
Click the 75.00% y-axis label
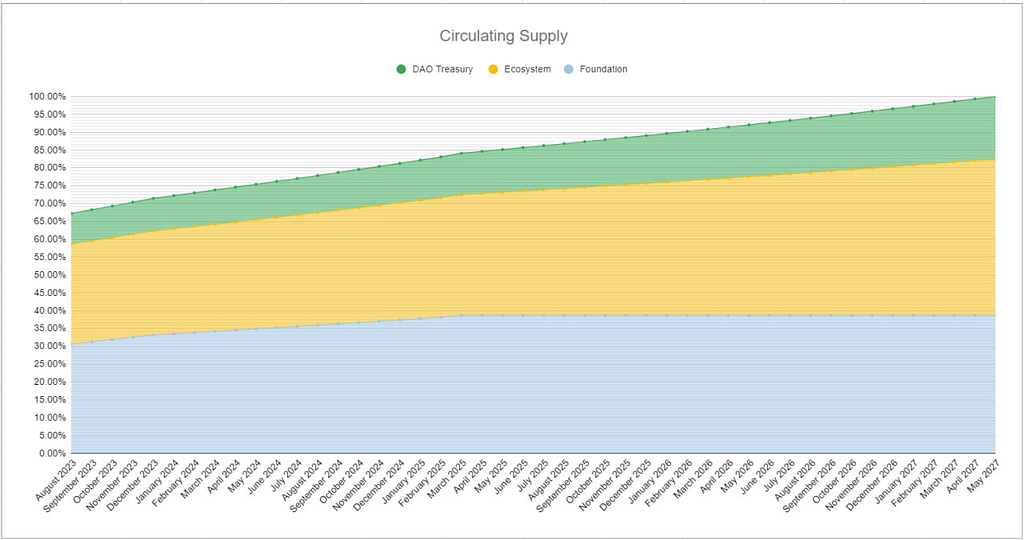tap(49, 185)
